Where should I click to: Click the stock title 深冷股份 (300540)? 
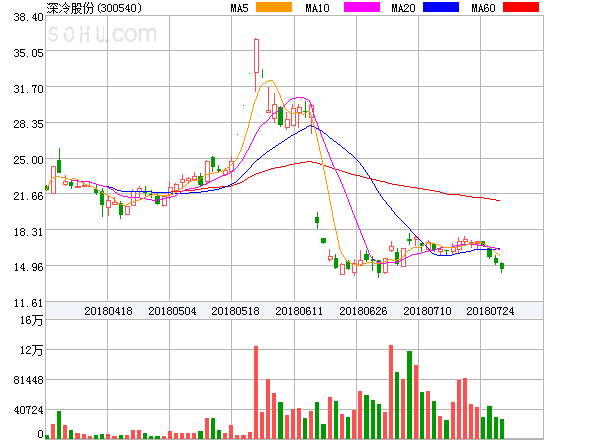point(94,8)
